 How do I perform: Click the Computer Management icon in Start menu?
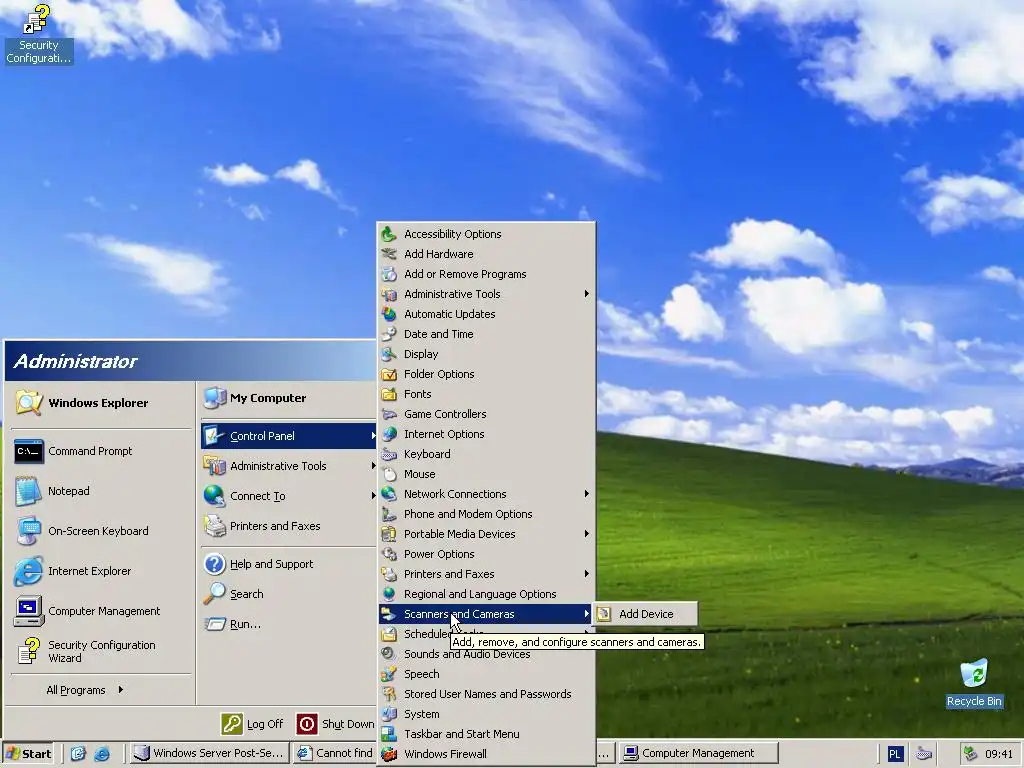pyautogui.click(x=28, y=611)
